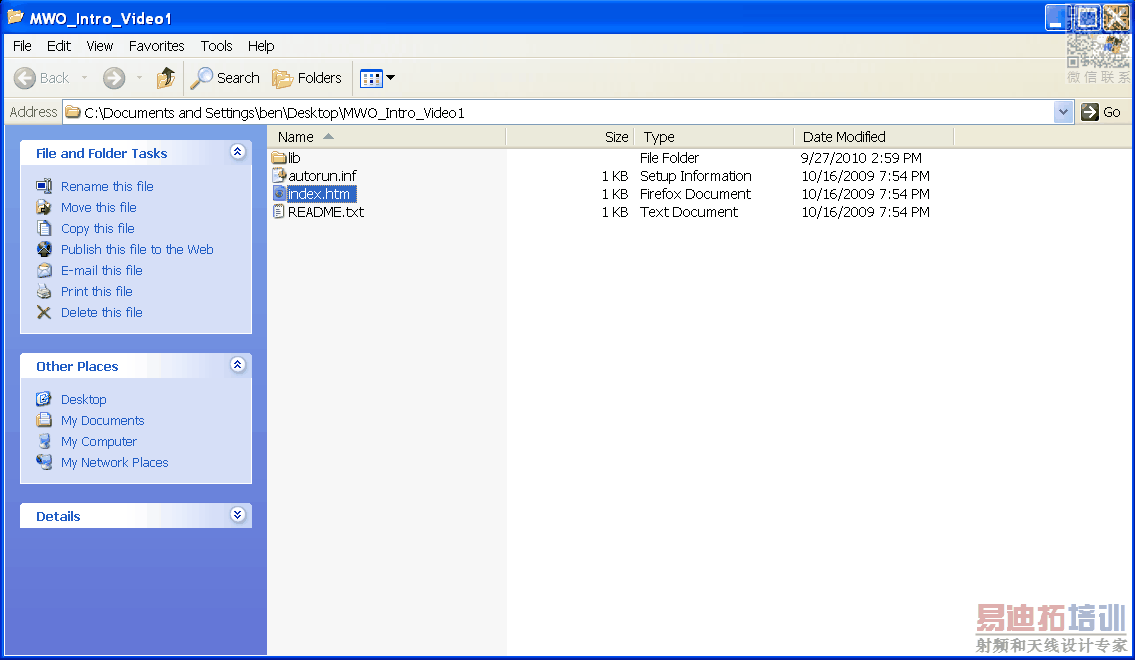The width and height of the screenshot is (1135, 660).
Task: Expand the Views dropdown arrow
Action: 391,77
